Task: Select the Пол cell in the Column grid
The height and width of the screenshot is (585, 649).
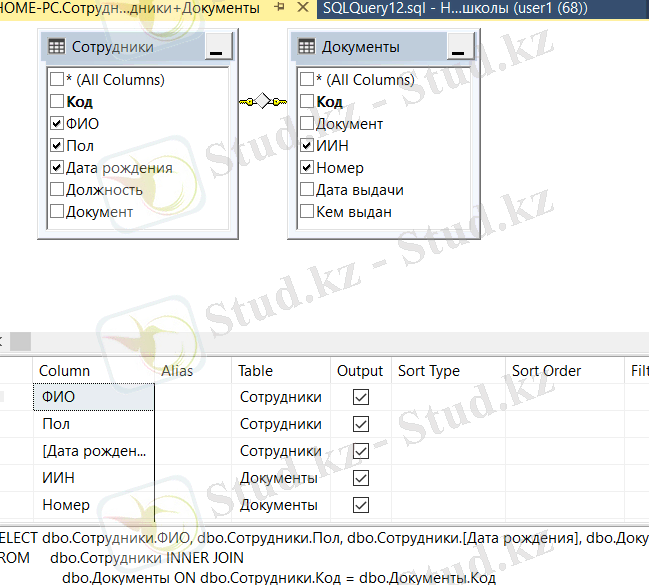Action: 94,424
